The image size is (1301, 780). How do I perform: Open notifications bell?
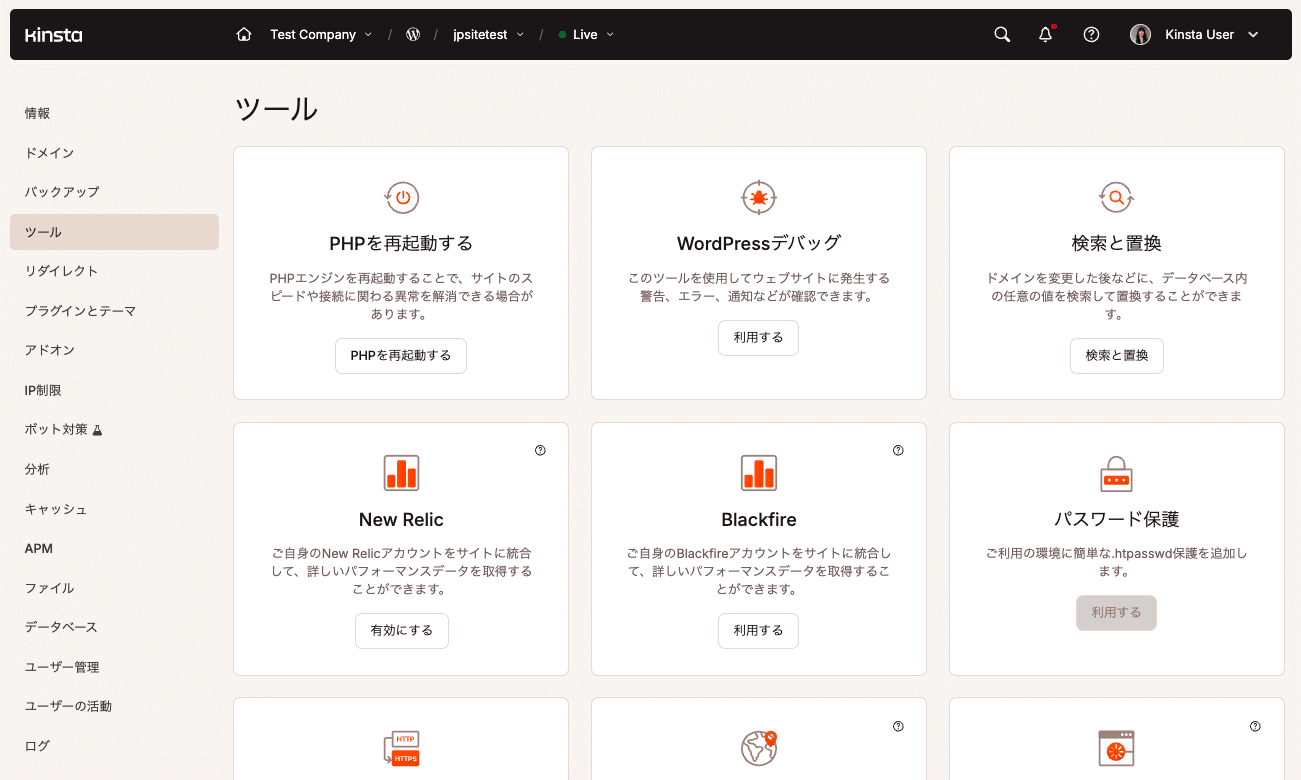[x=1046, y=35]
